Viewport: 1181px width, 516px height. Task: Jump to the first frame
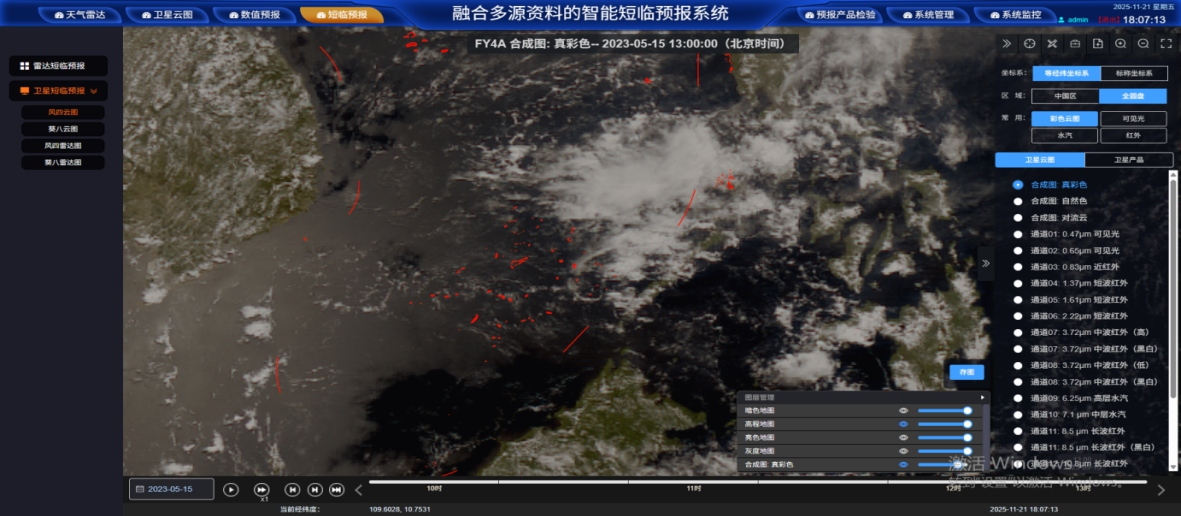(292, 490)
